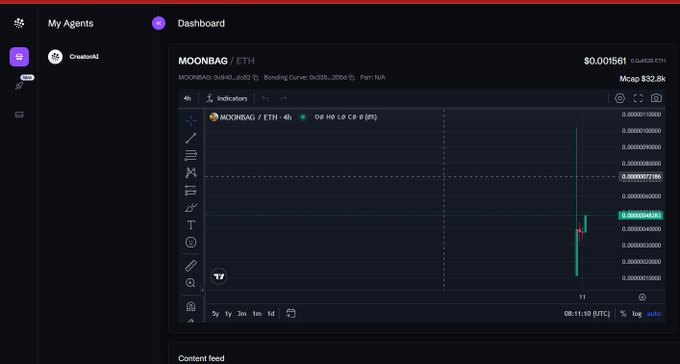Image resolution: width=680 pixels, height=364 pixels.
Task: Click the date label 11 on time axis
Action: (x=582, y=297)
